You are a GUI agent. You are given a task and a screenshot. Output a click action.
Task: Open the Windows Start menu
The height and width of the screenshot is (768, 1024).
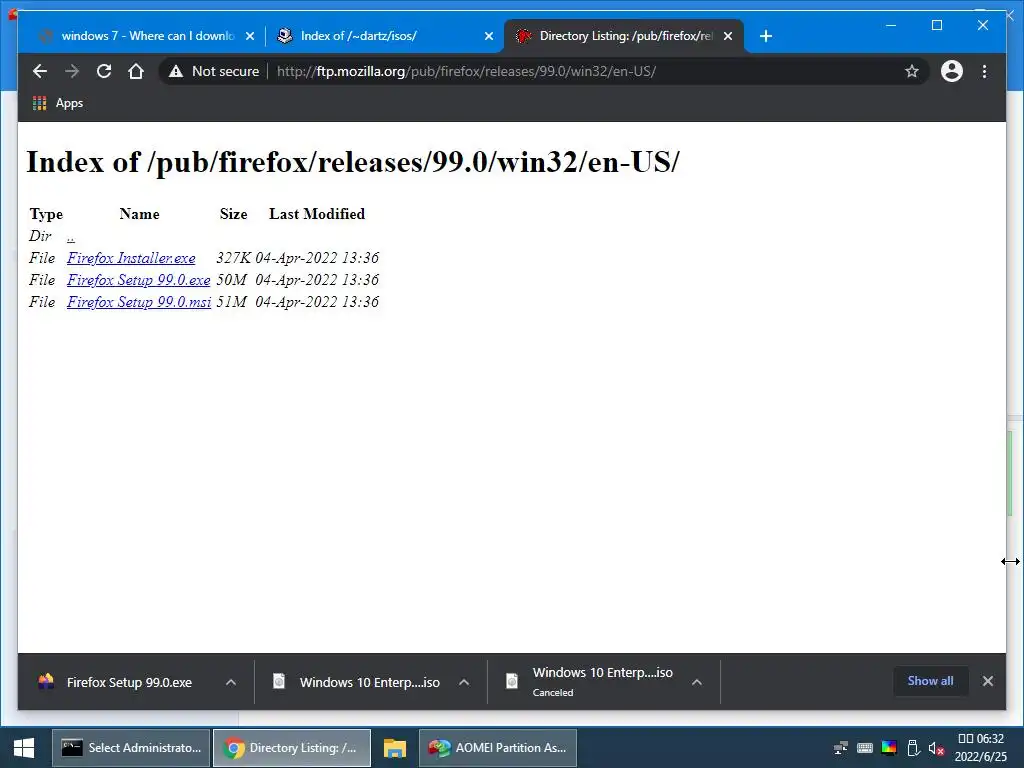pyautogui.click(x=24, y=748)
